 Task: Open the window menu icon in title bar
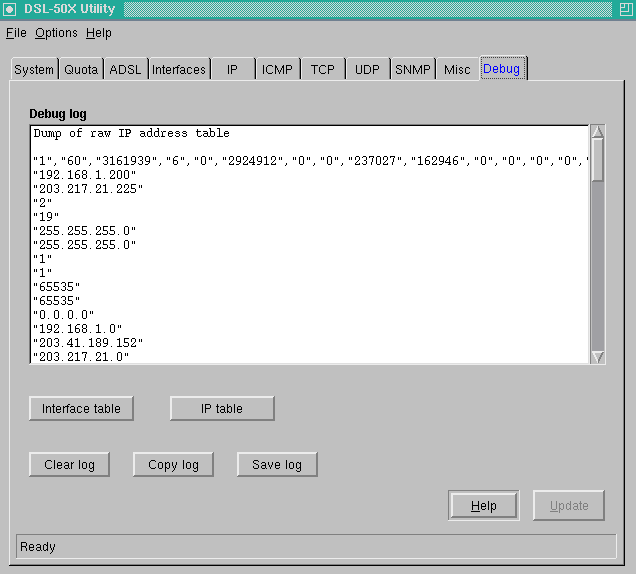[x=9, y=9]
